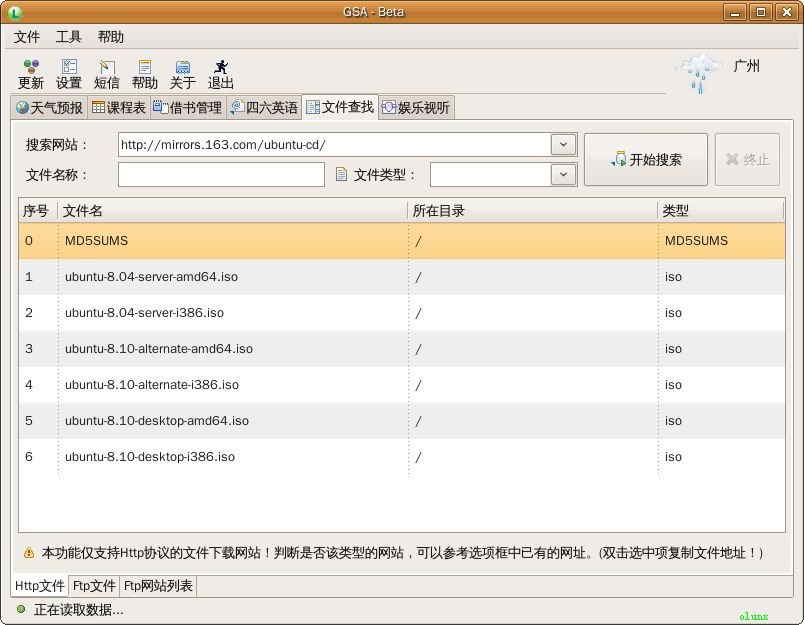
Task: Select ubuntu-8.10-desktop-i386.iso row
Action: 402,456
